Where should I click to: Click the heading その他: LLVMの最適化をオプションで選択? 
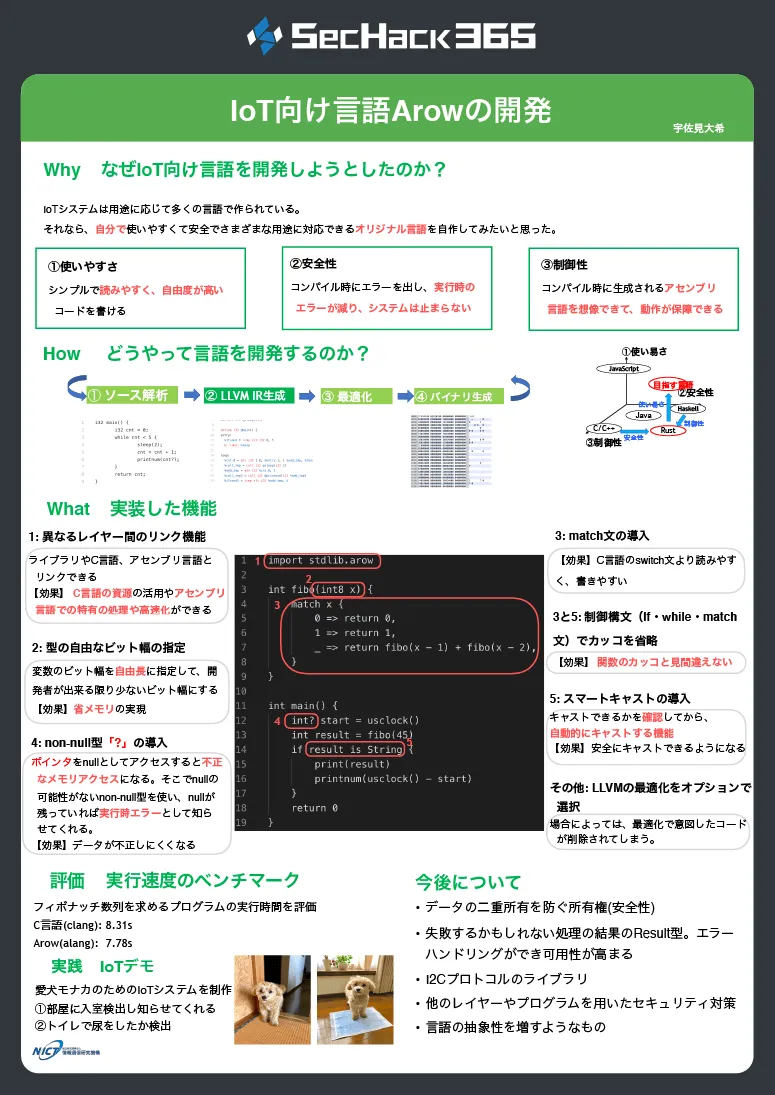point(650,796)
